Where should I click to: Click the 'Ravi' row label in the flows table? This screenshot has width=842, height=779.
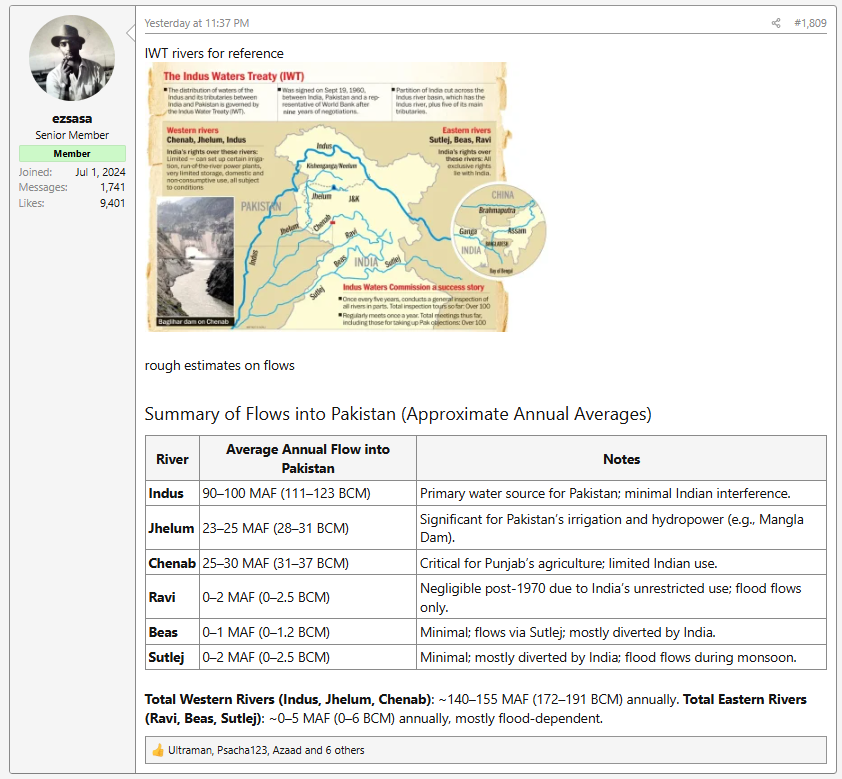click(x=162, y=598)
